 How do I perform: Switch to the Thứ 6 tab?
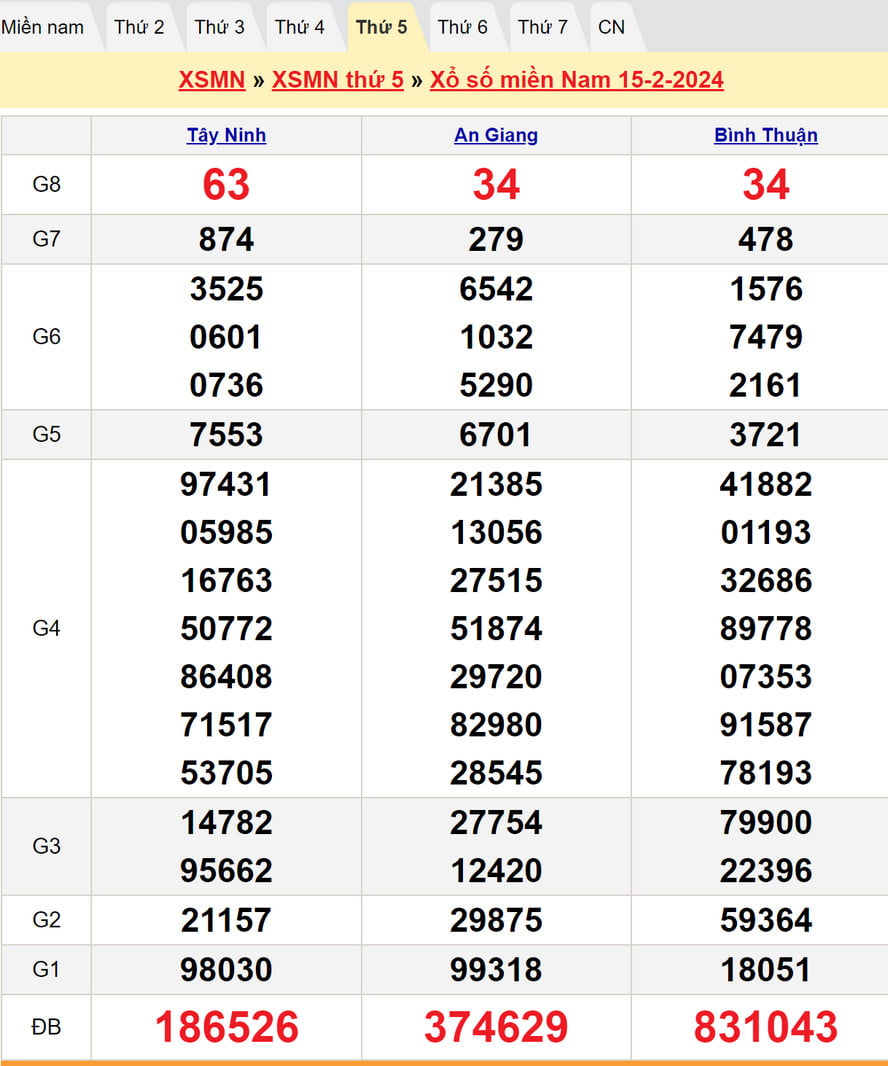[x=463, y=27]
